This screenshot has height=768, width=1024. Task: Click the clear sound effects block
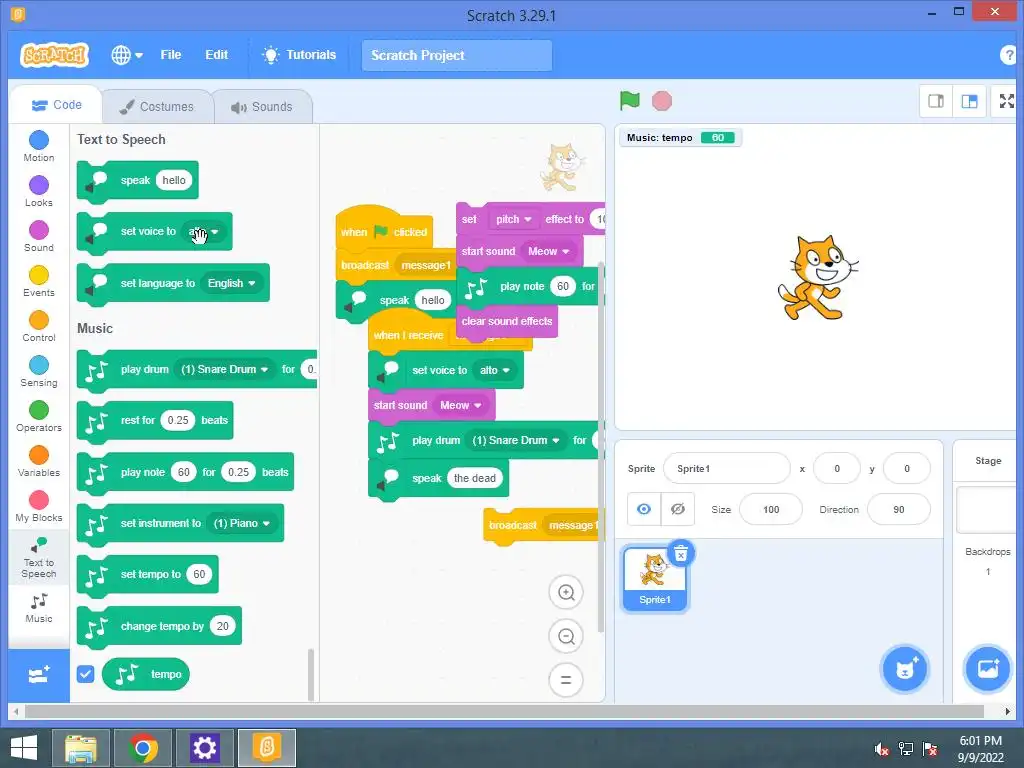pos(507,321)
